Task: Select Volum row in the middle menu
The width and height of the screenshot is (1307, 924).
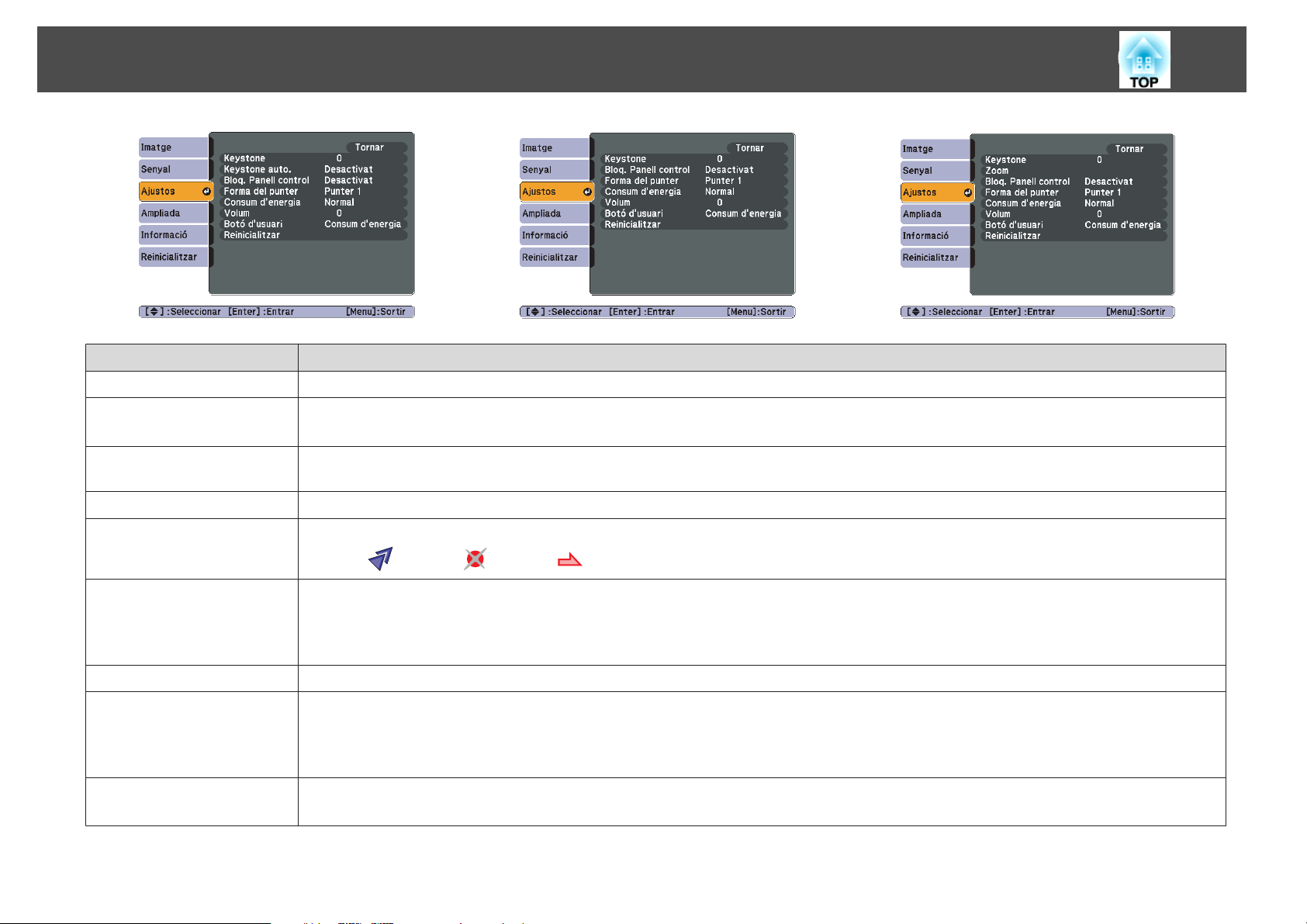Action: (x=694, y=202)
